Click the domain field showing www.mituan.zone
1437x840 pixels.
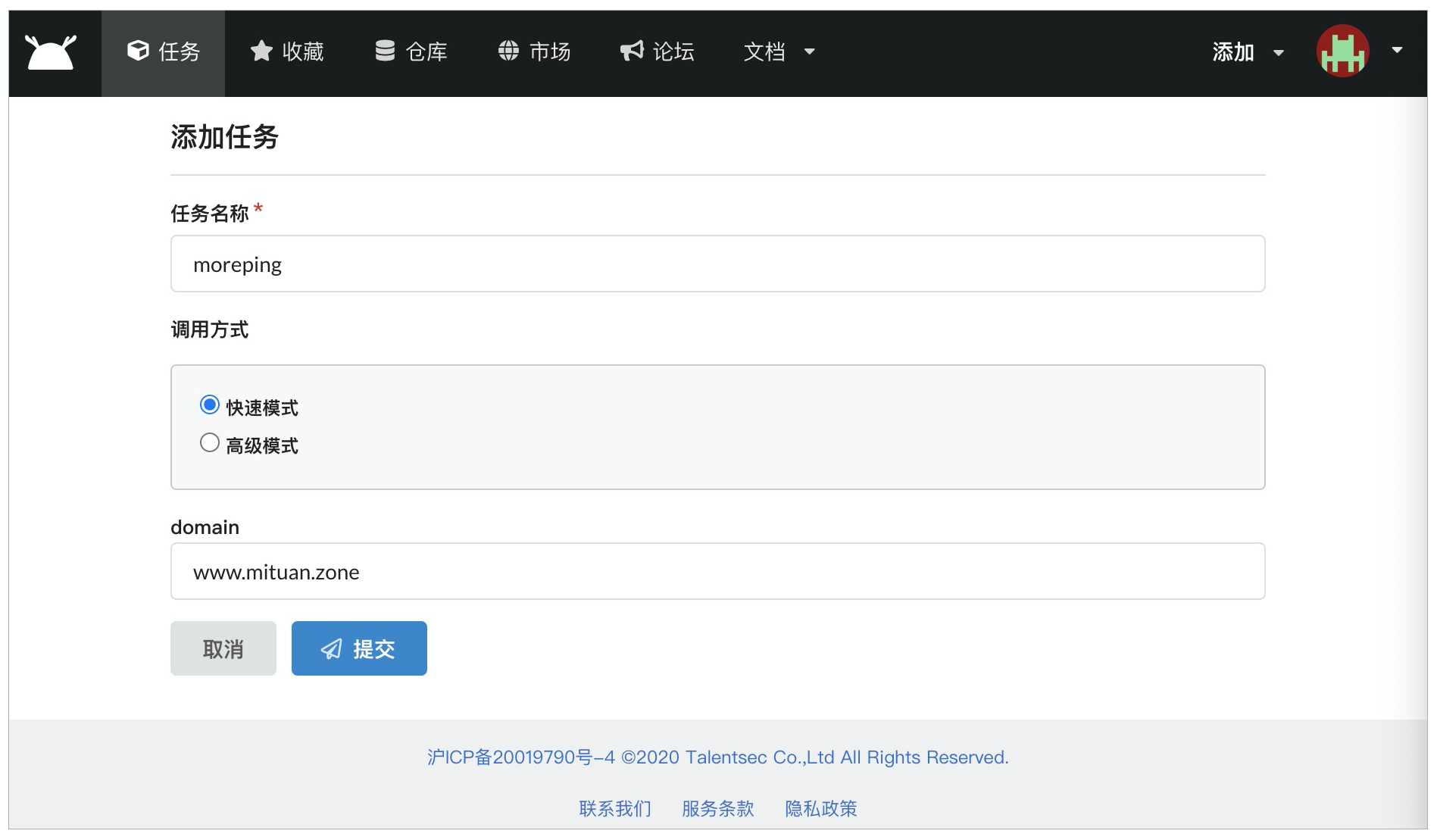(x=717, y=572)
